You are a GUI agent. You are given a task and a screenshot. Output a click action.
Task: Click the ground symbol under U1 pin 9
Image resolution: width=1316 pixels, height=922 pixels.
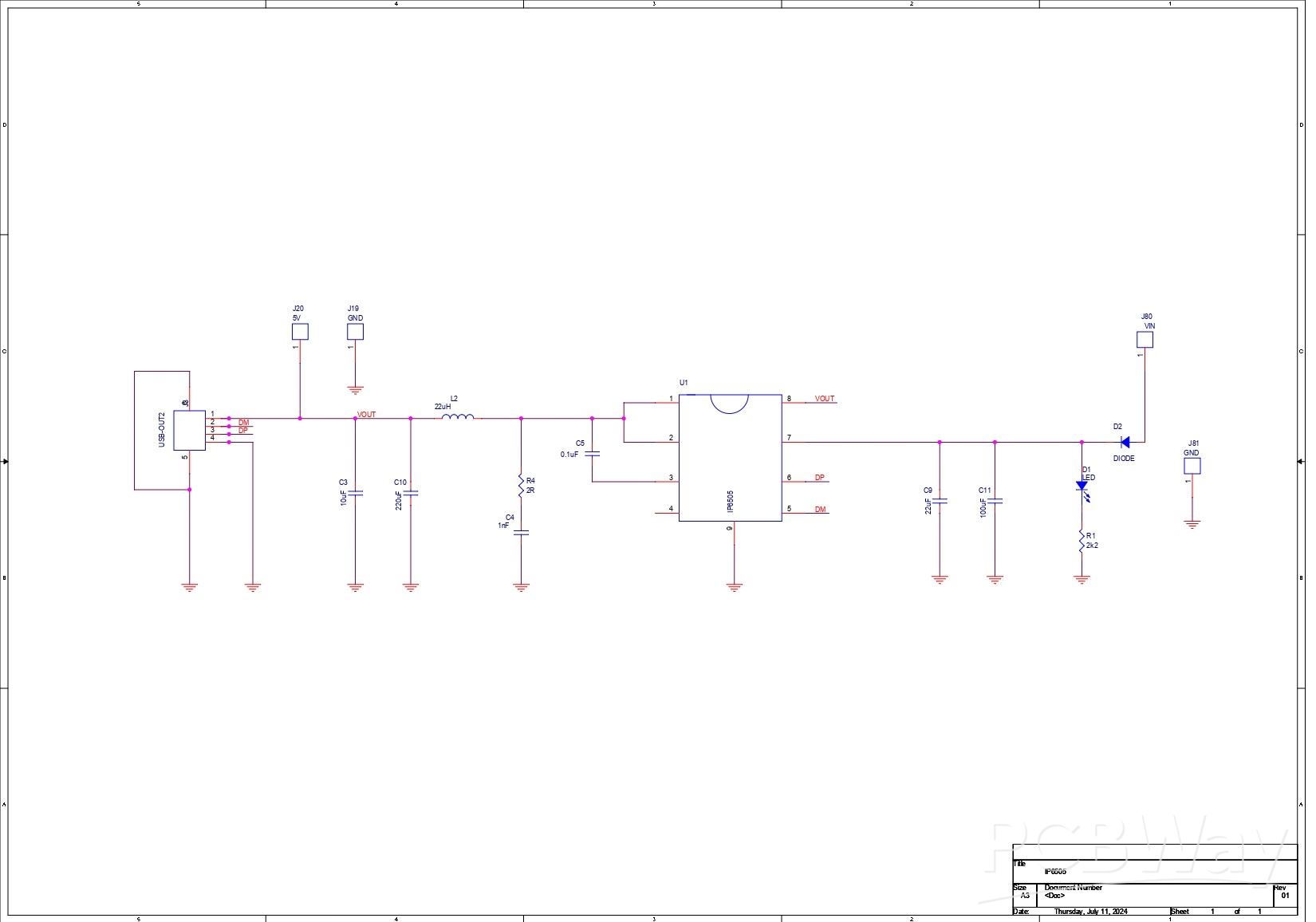point(734,587)
